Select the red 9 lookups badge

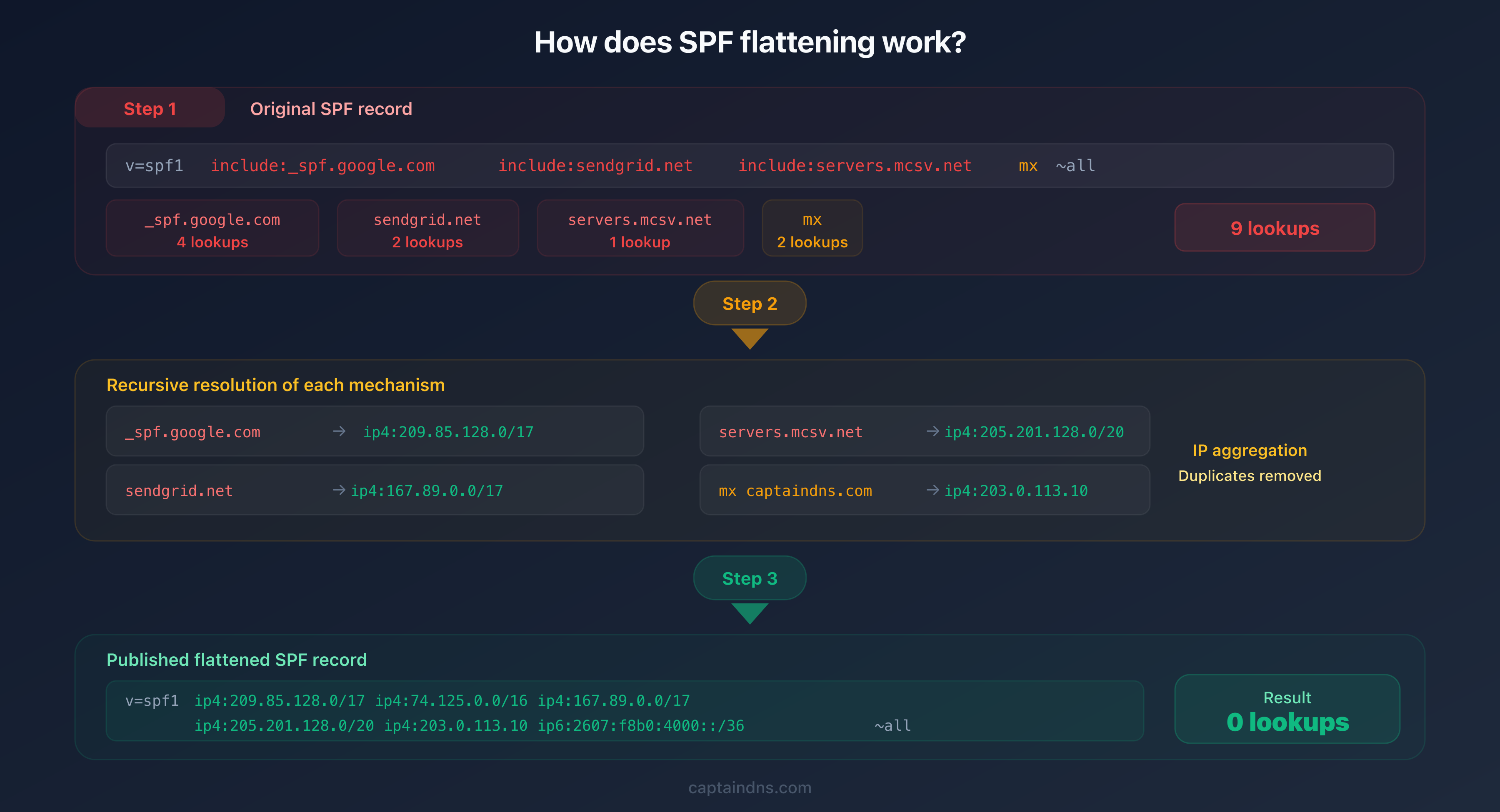click(x=1275, y=228)
